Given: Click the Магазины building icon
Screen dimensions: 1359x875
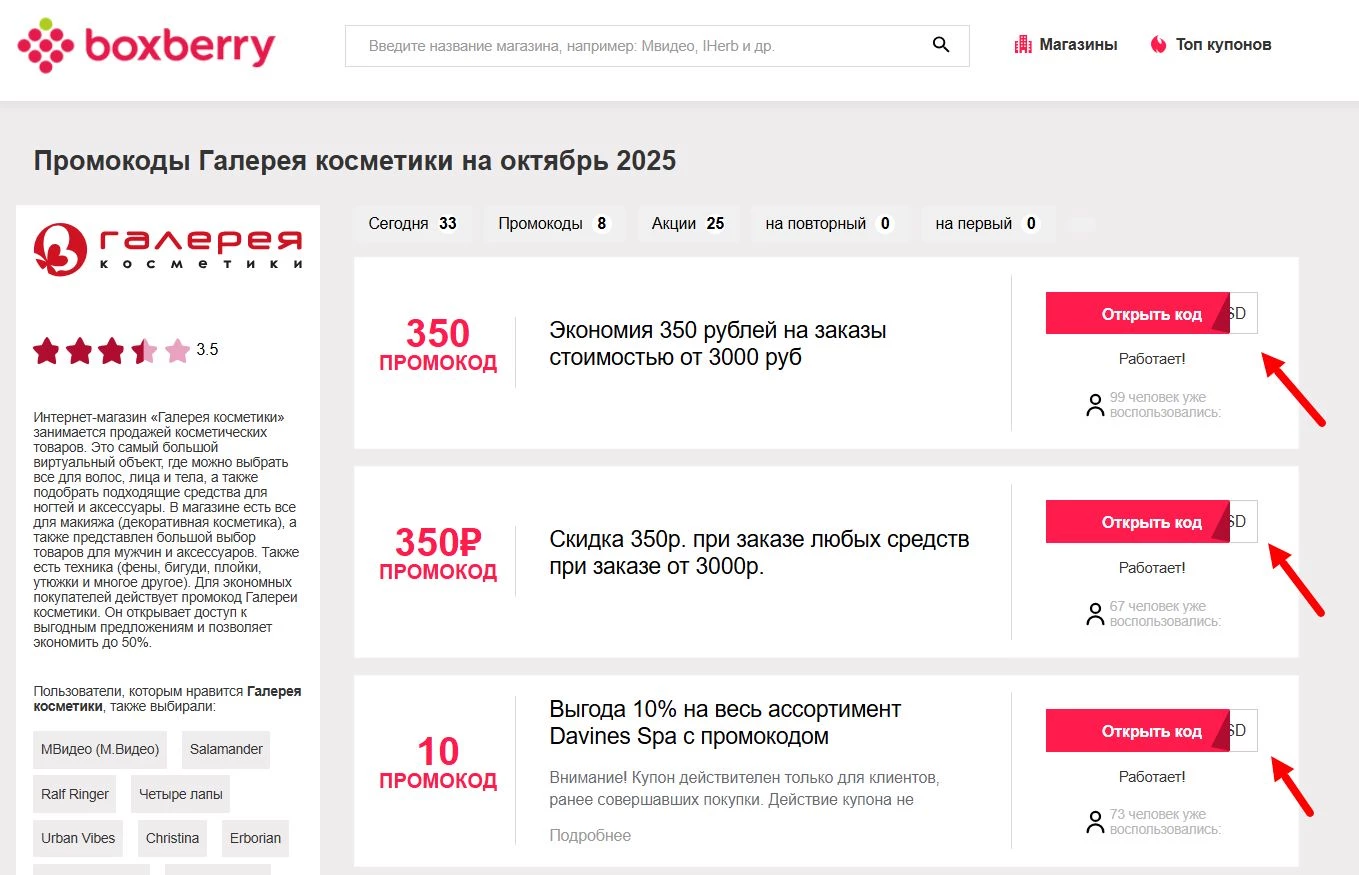Looking at the screenshot, I should [x=1023, y=45].
